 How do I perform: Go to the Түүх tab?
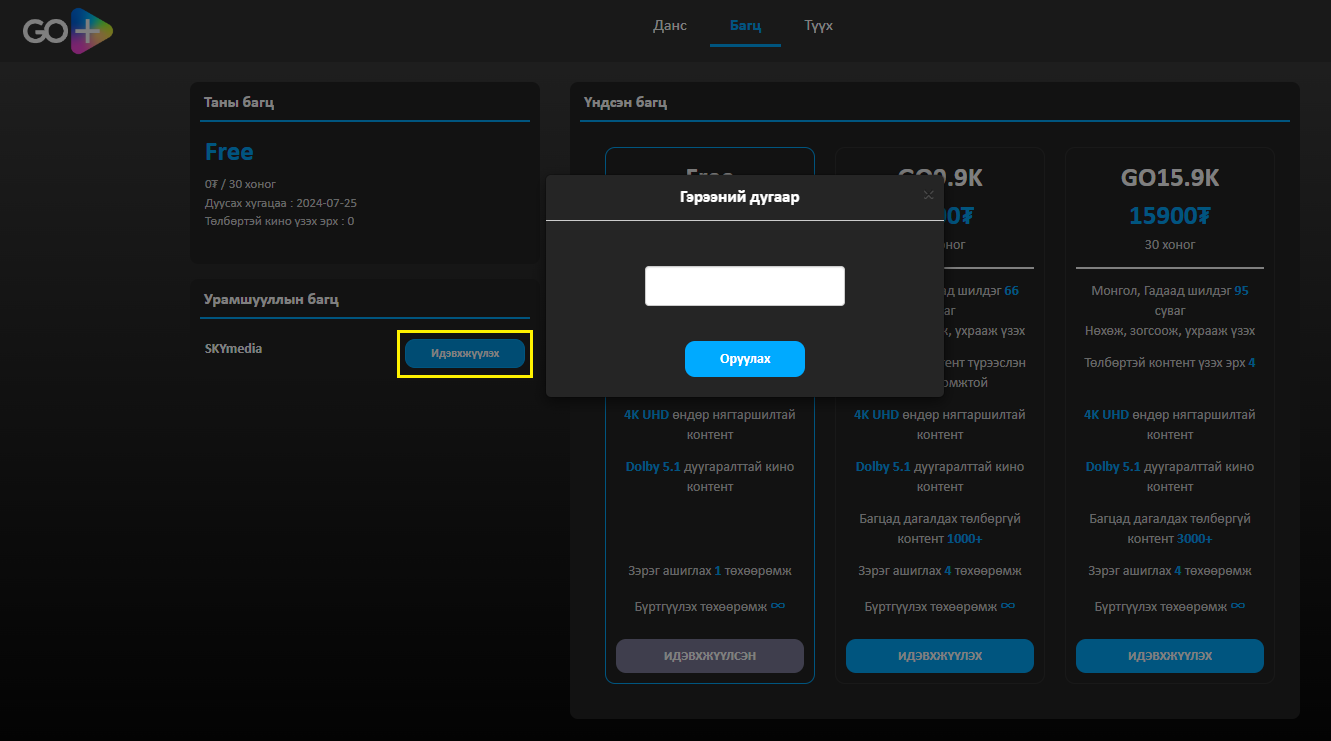pyautogui.click(x=818, y=25)
